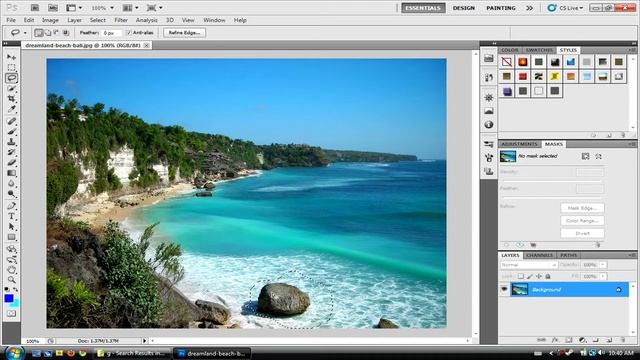This screenshot has width=640, height=360.
Task: Create a new layer icon
Action: click(x=609, y=340)
